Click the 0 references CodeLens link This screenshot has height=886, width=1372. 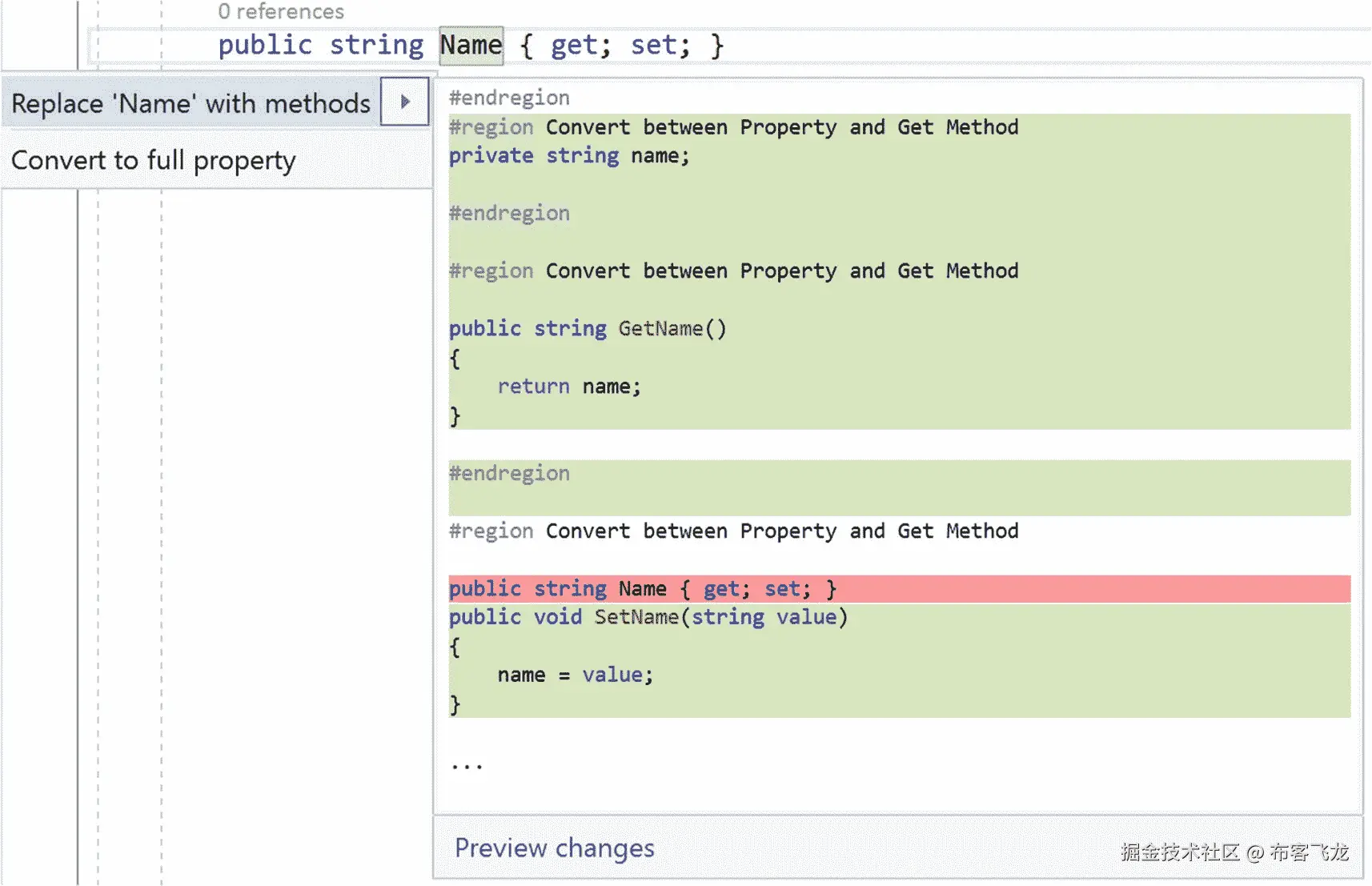[x=281, y=11]
